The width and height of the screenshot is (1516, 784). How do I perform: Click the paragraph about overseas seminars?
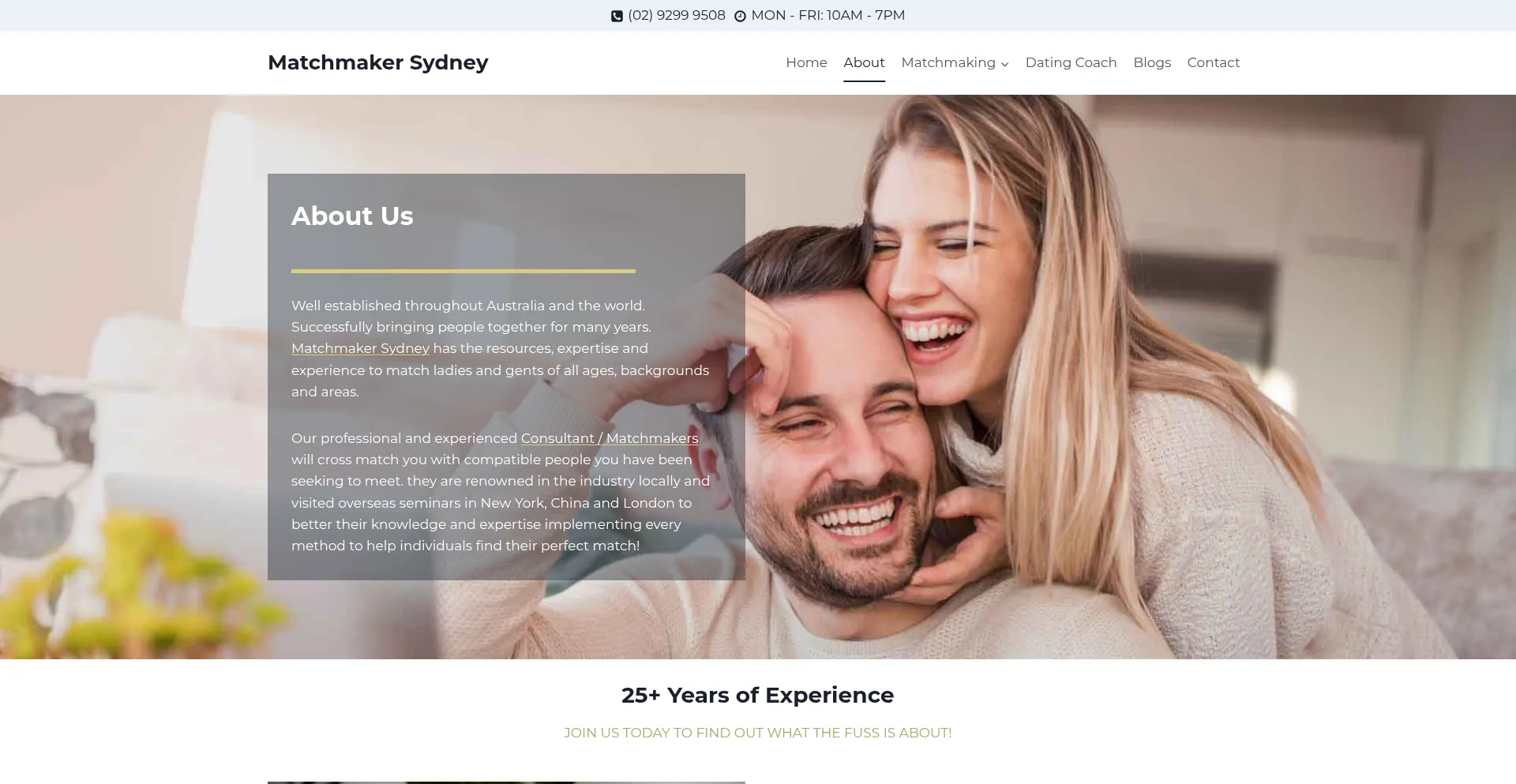[501, 492]
